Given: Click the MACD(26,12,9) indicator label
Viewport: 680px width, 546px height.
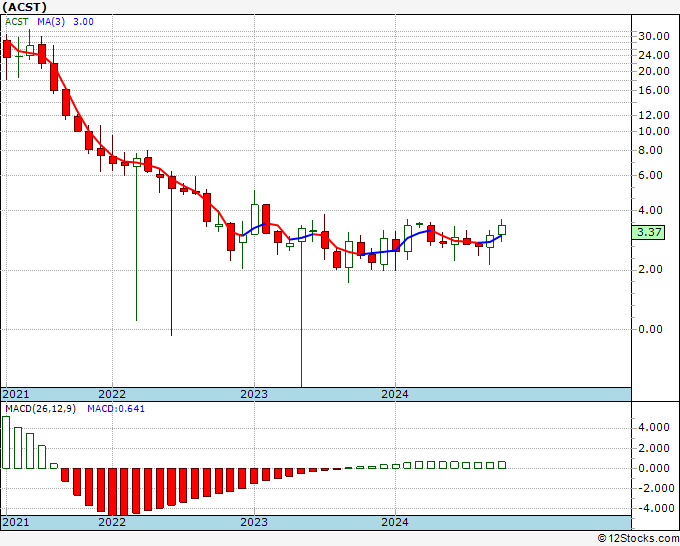Looking at the screenshot, I should click(40, 409).
